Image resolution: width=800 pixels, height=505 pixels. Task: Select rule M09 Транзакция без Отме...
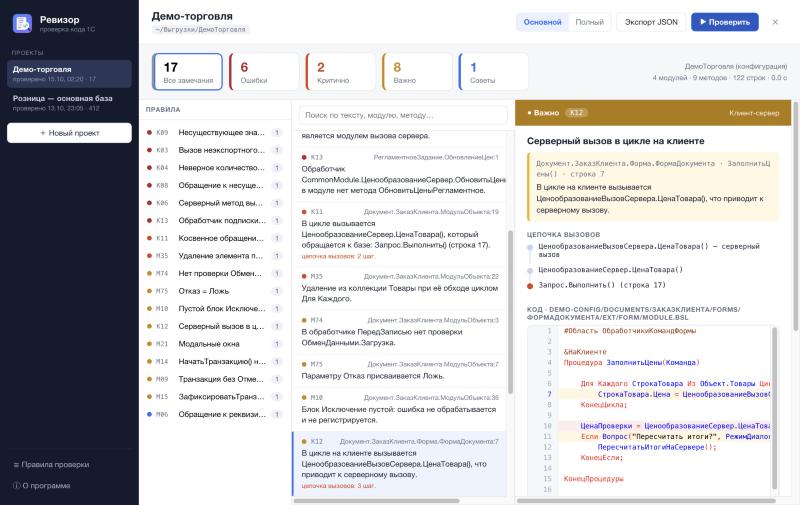pyautogui.click(x=214, y=379)
